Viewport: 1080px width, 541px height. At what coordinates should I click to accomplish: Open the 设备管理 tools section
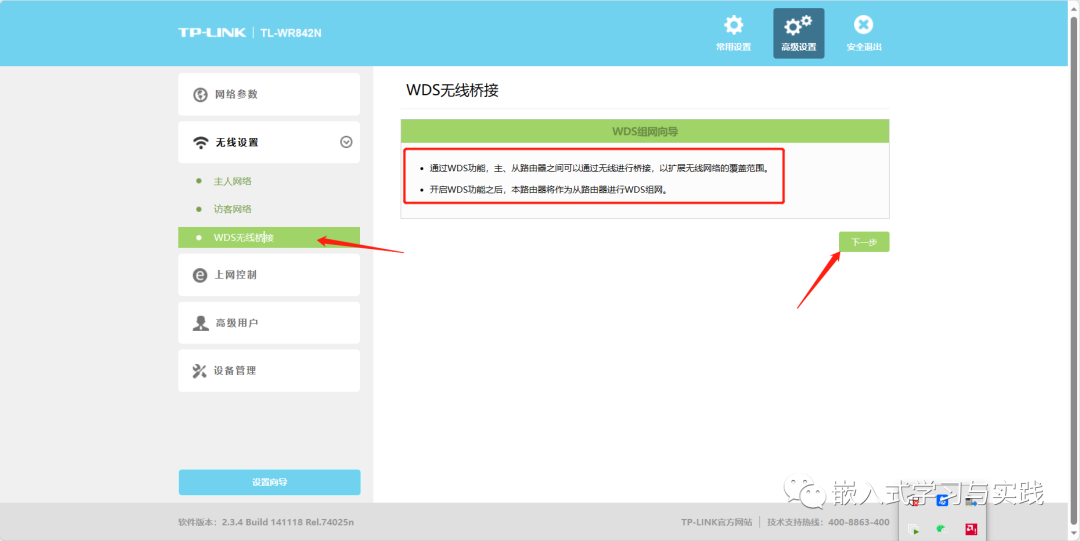point(269,371)
